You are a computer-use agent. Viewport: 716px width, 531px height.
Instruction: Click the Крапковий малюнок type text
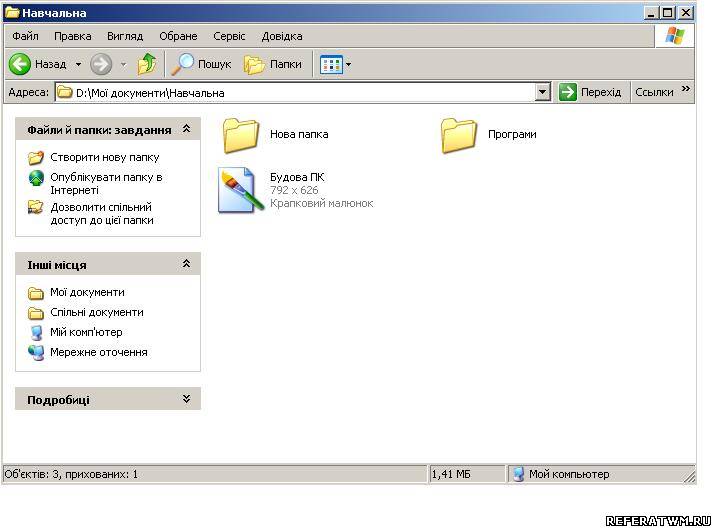point(321,203)
